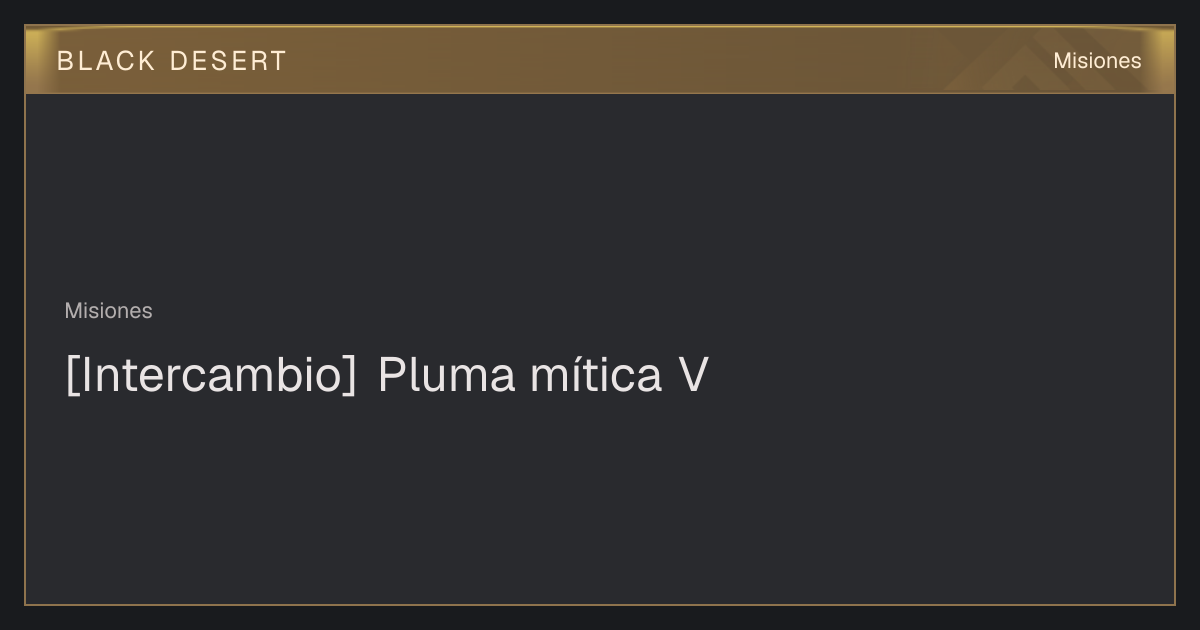
Task: Click the title [Intercambio] Pluma mítica V
Action: point(387,376)
